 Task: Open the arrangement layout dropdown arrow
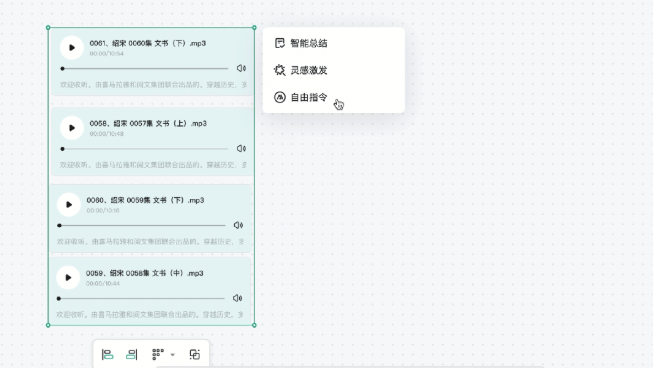pyautogui.click(x=172, y=355)
